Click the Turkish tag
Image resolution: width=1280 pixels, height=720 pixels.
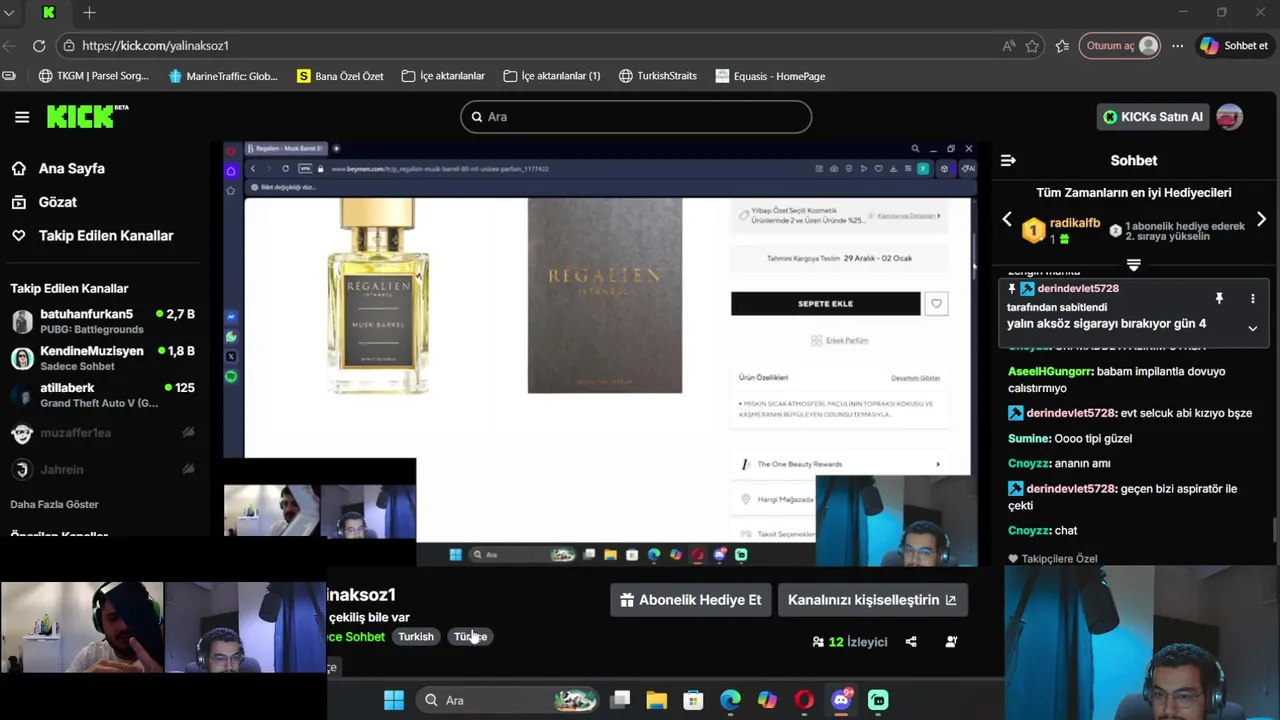pyautogui.click(x=416, y=637)
